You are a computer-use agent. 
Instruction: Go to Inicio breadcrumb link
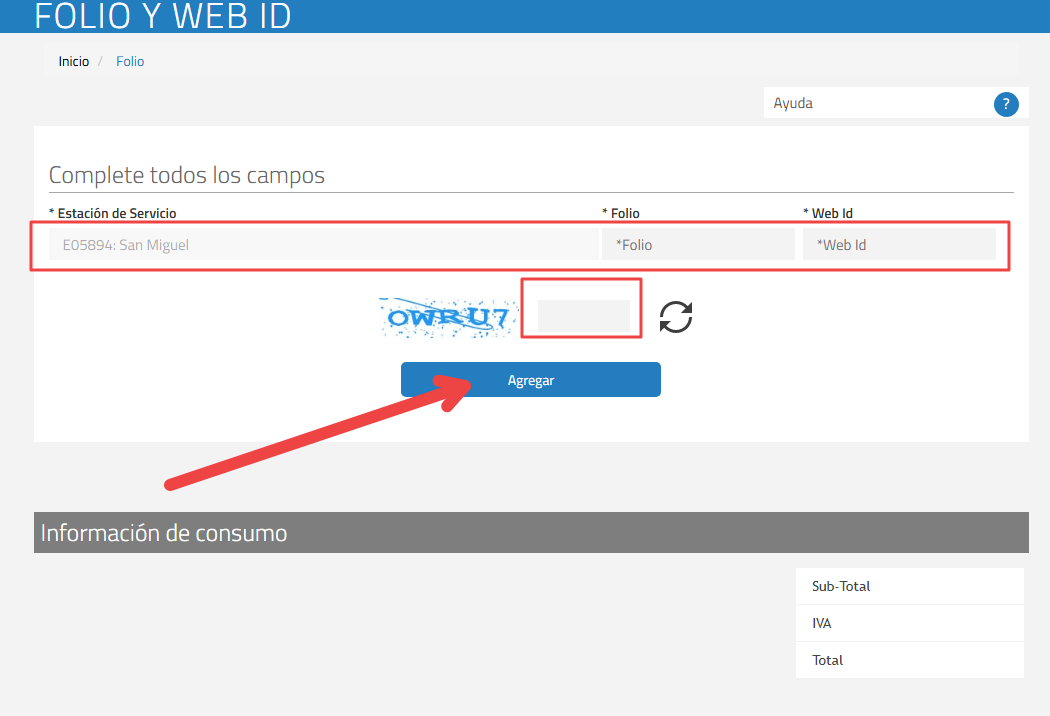point(74,62)
